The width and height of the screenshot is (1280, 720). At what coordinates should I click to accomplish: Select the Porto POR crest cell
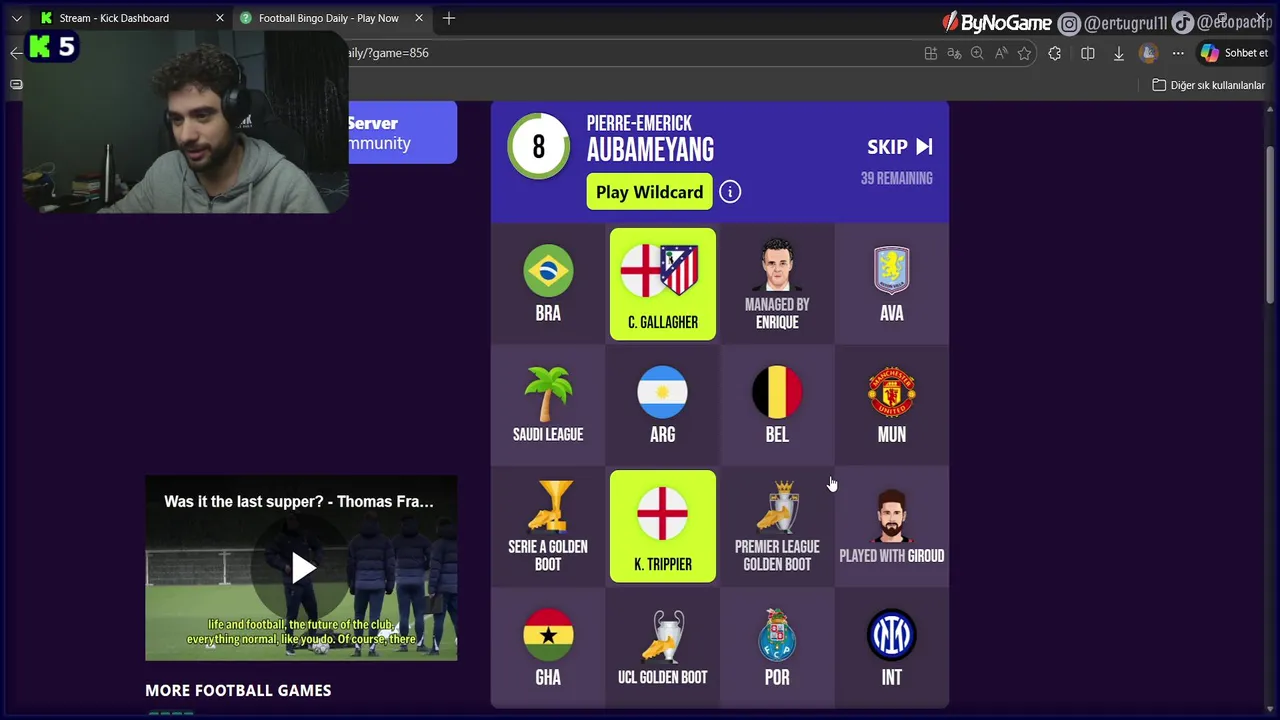(777, 648)
